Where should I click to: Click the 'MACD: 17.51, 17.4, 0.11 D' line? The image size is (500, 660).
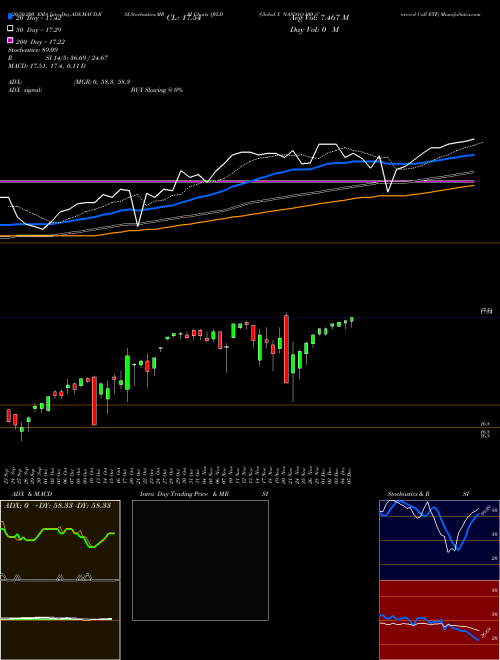click(x=47, y=66)
